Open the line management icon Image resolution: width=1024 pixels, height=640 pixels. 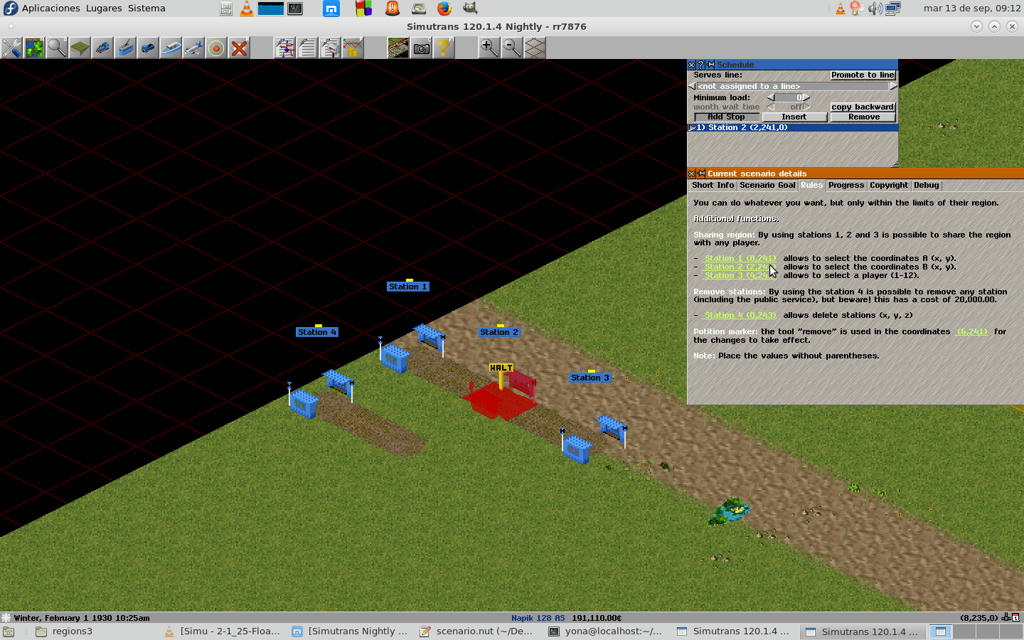click(285, 48)
